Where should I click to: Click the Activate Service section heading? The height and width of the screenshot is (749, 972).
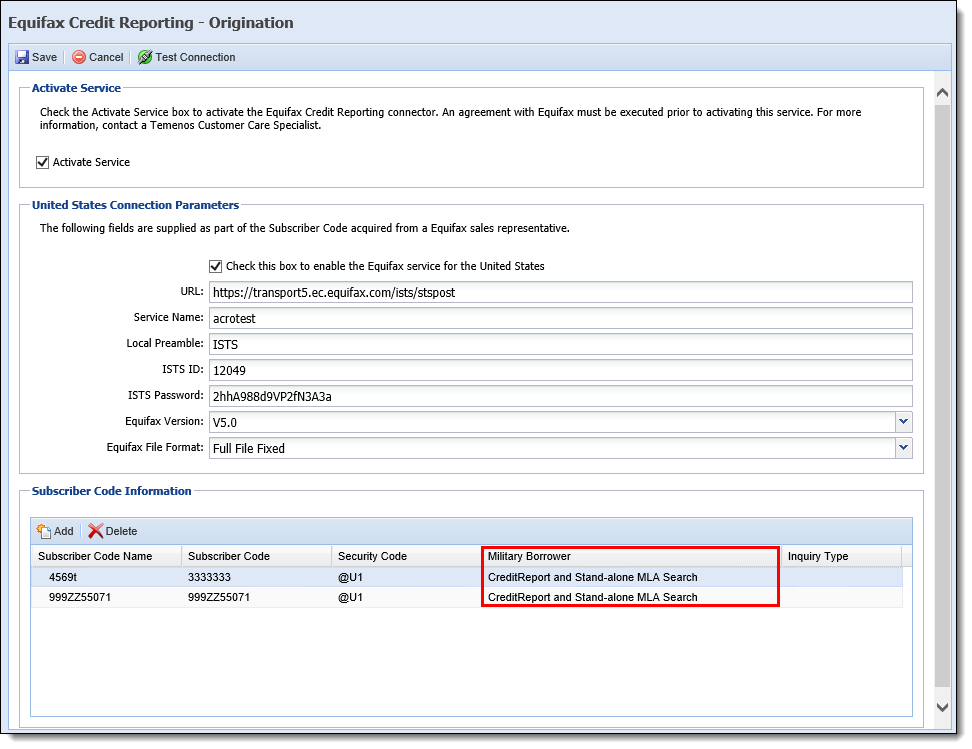click(x=76, y=88)
